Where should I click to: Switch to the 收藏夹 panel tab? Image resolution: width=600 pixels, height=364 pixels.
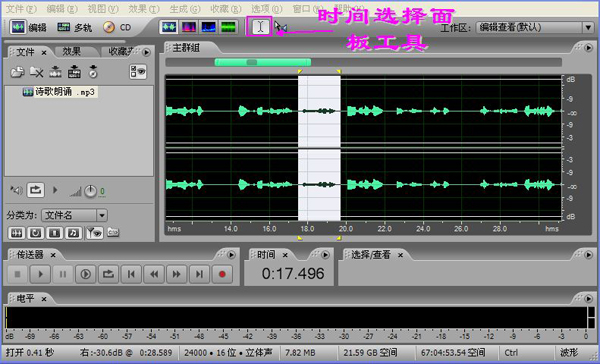[x=121, y=51]
